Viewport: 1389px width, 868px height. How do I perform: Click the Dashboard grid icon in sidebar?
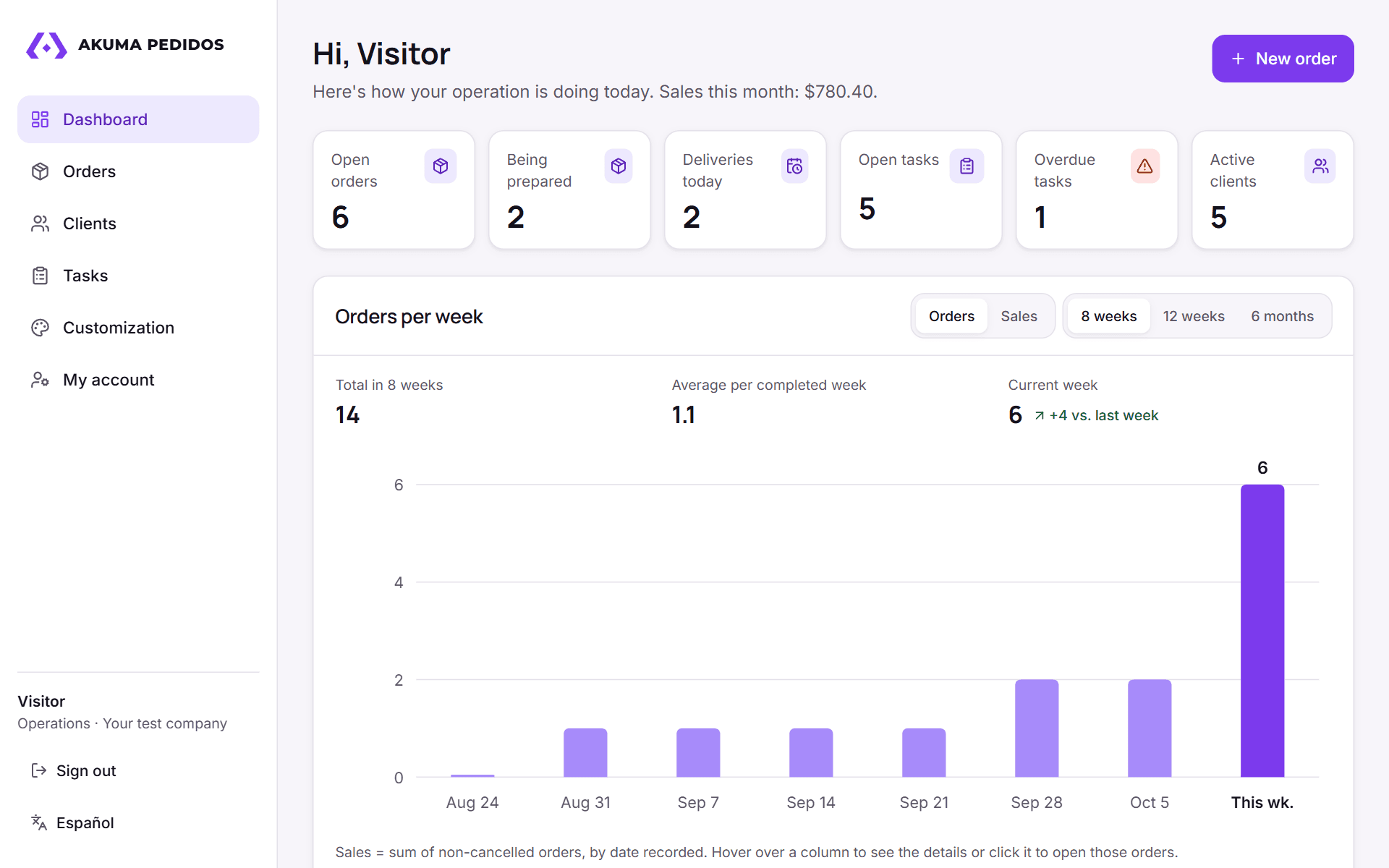click(40, 119)
